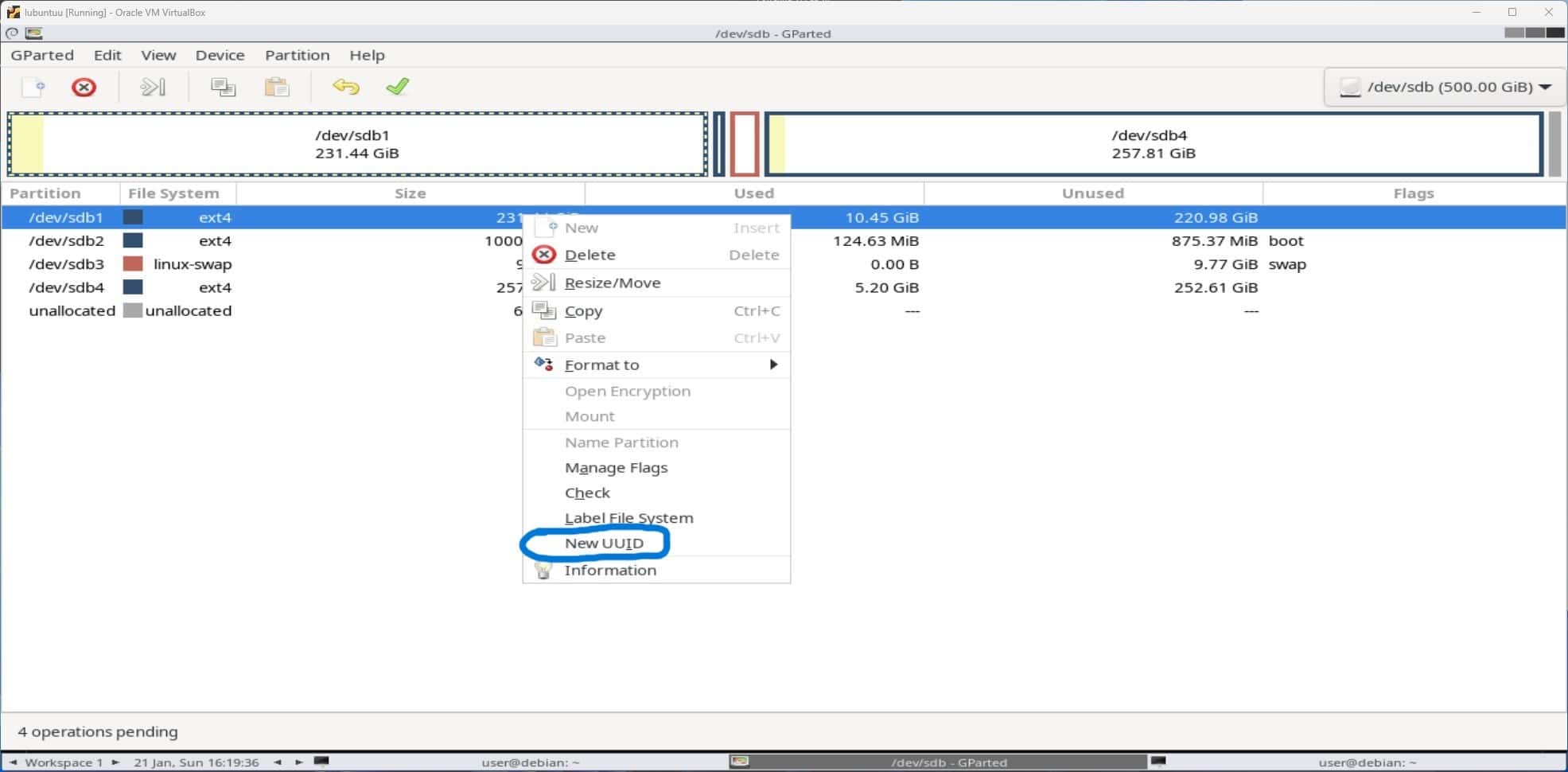
Task: Select the /dev/sdb3 row in partition list
Action: tap(784, 264)
